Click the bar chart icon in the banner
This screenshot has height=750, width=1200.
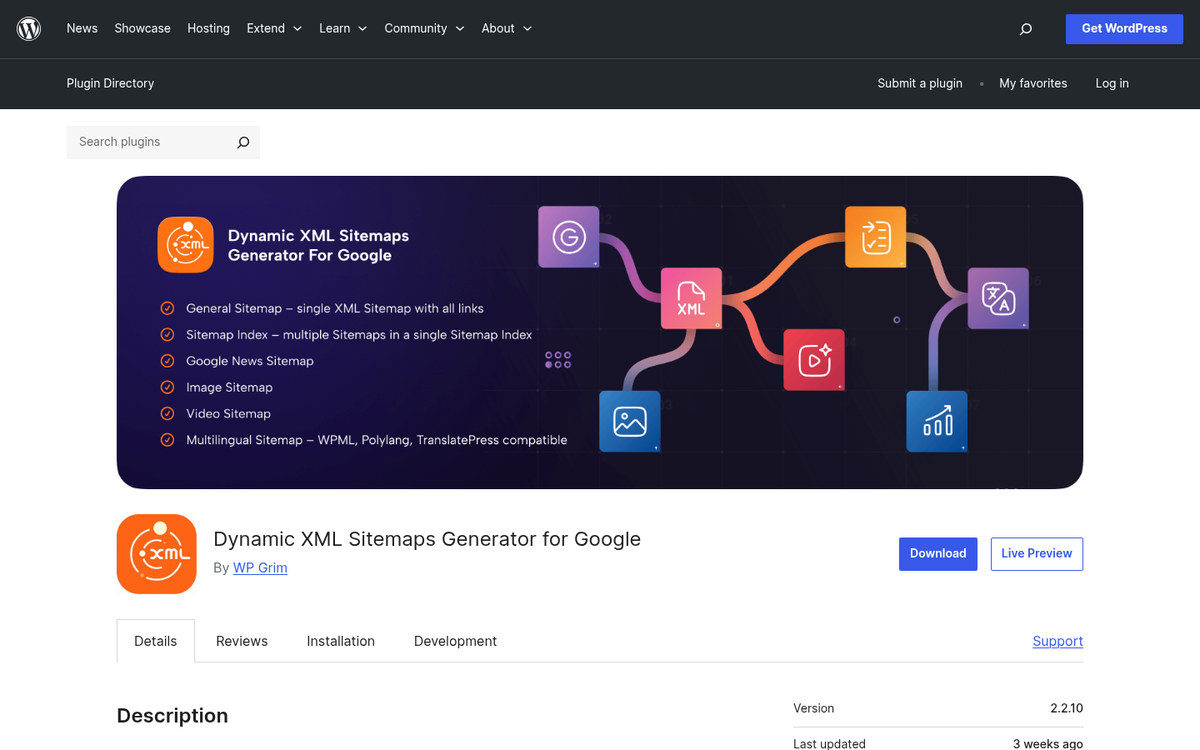pos(936,421)
